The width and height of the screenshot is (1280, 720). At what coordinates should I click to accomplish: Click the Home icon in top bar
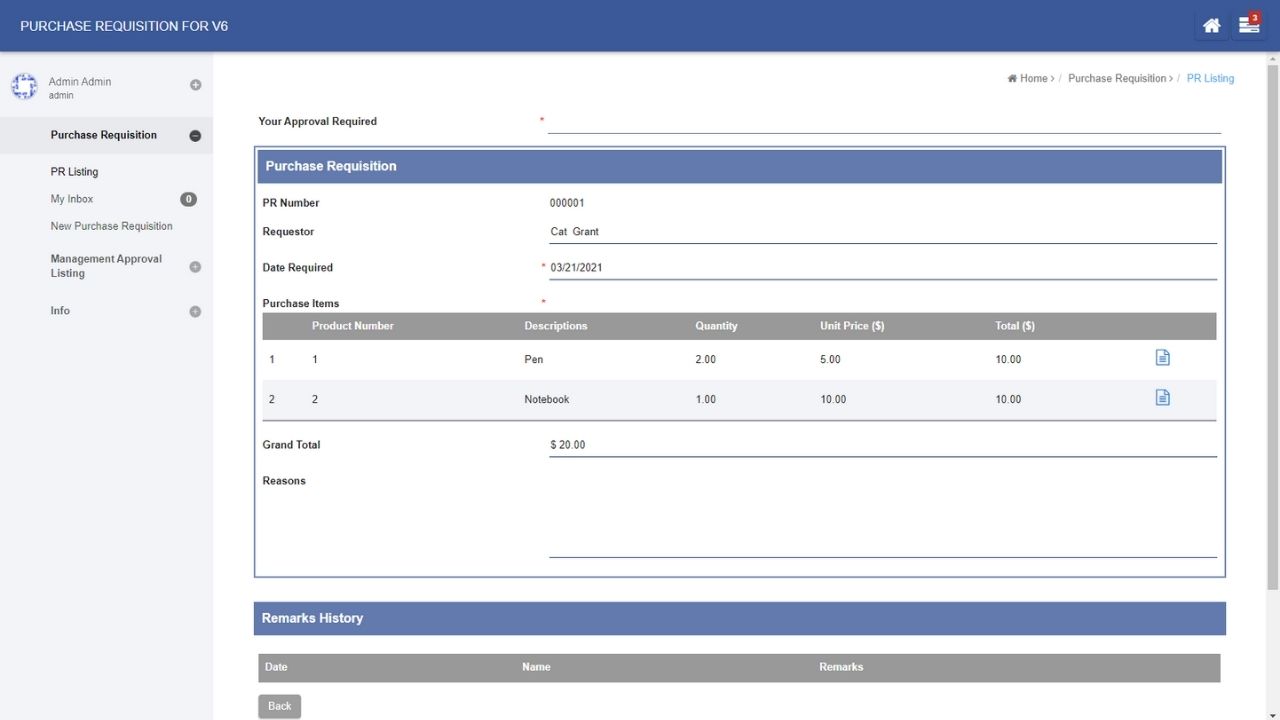pos(1211,26)
